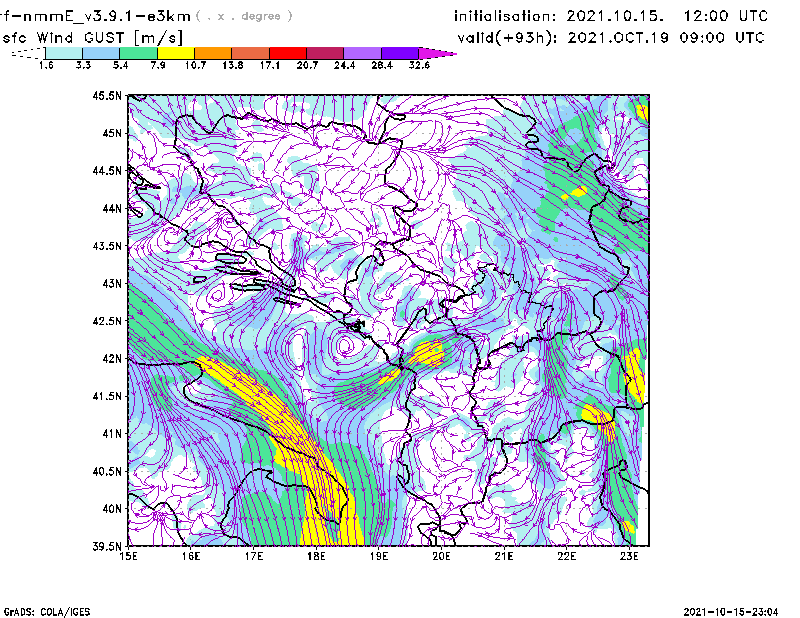Select the longitude label '16E'
Viewport: 800px width, 618px height.
click(191, 556)
